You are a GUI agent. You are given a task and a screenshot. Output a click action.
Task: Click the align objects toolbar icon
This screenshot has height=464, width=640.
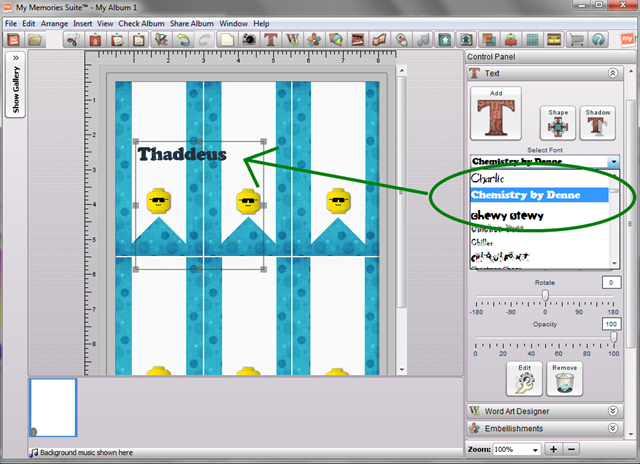(511, 40)
